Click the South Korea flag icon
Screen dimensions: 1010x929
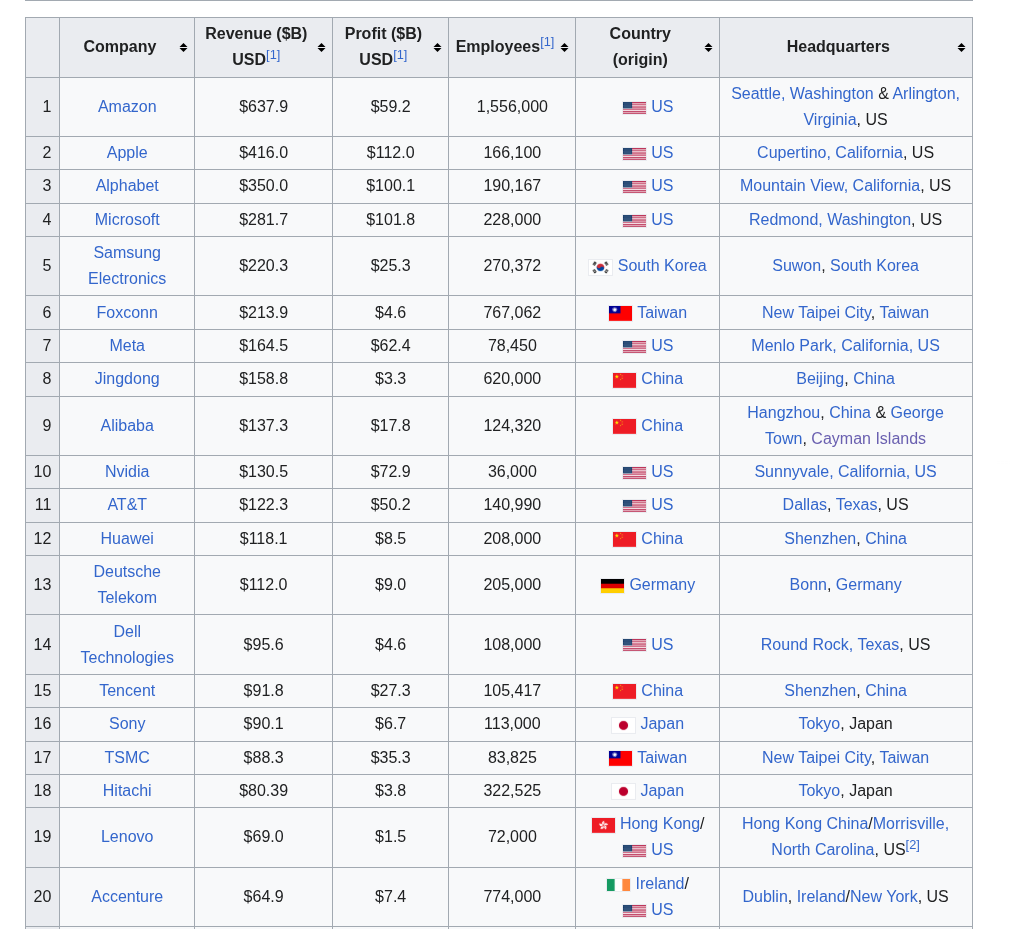pyautogui.click(x=600, y=267)
